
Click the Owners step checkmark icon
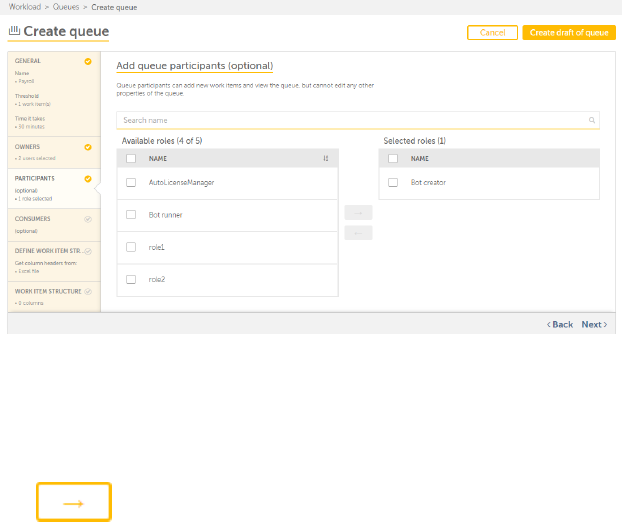click(88, 147)
